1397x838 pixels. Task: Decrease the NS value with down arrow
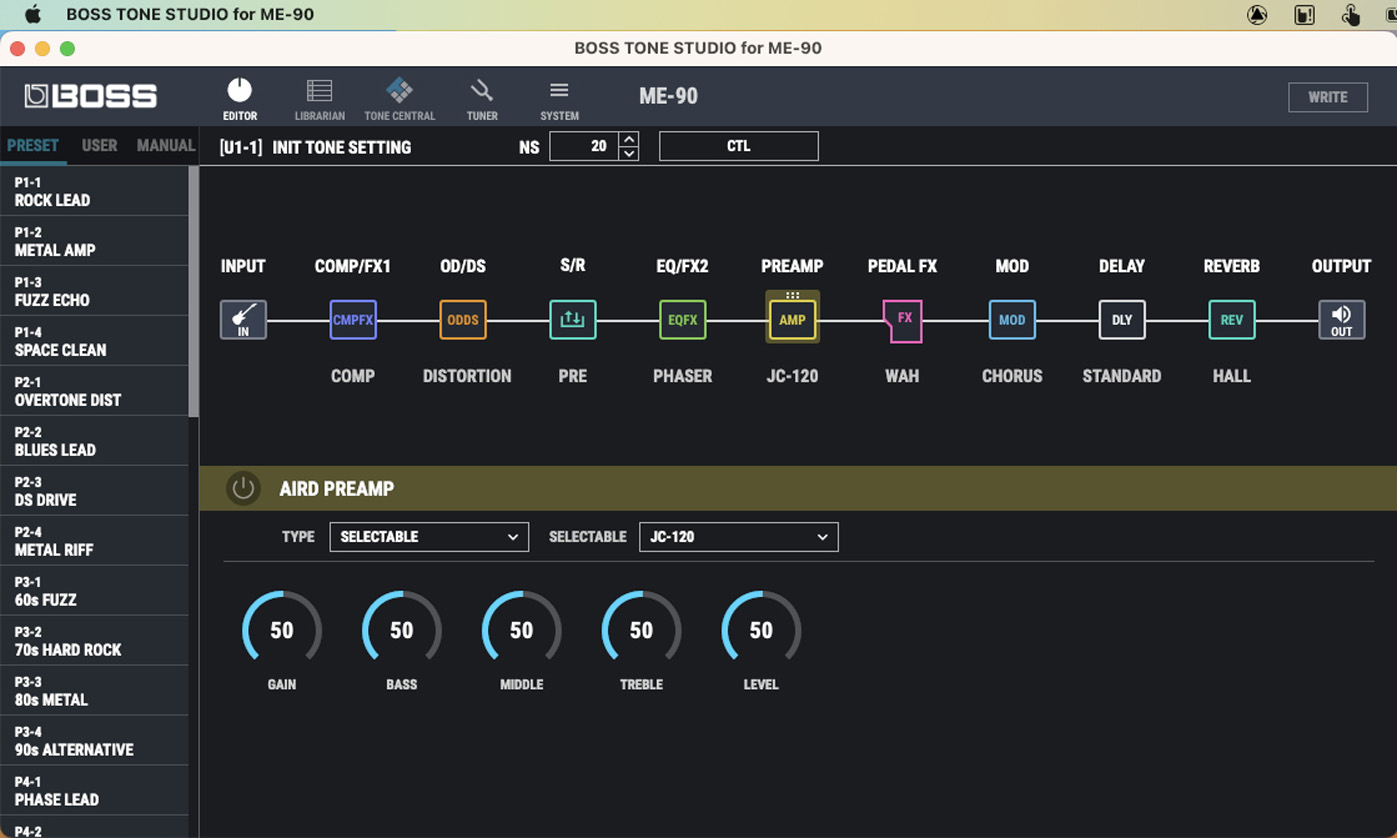(628, 154)
